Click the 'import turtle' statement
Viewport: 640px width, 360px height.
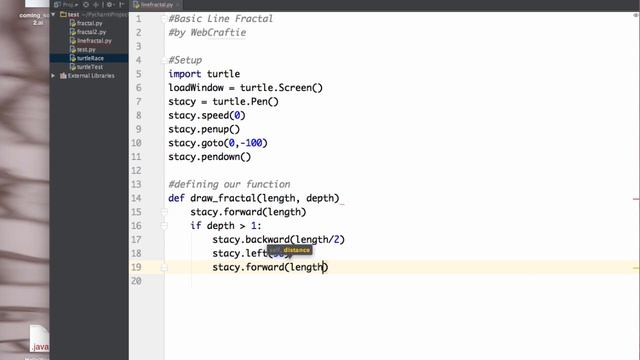[x=204, y=74]
